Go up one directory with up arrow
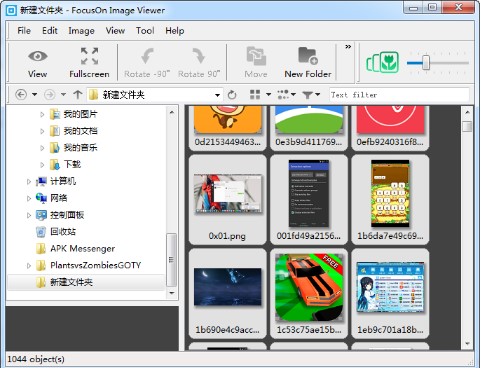 pos(78,95)
